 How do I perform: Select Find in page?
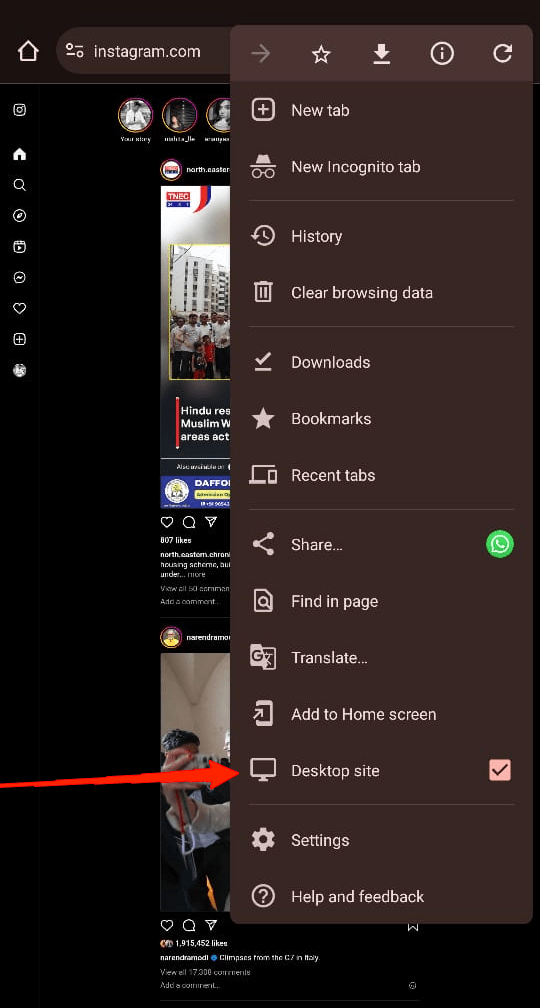pos(381,601)
